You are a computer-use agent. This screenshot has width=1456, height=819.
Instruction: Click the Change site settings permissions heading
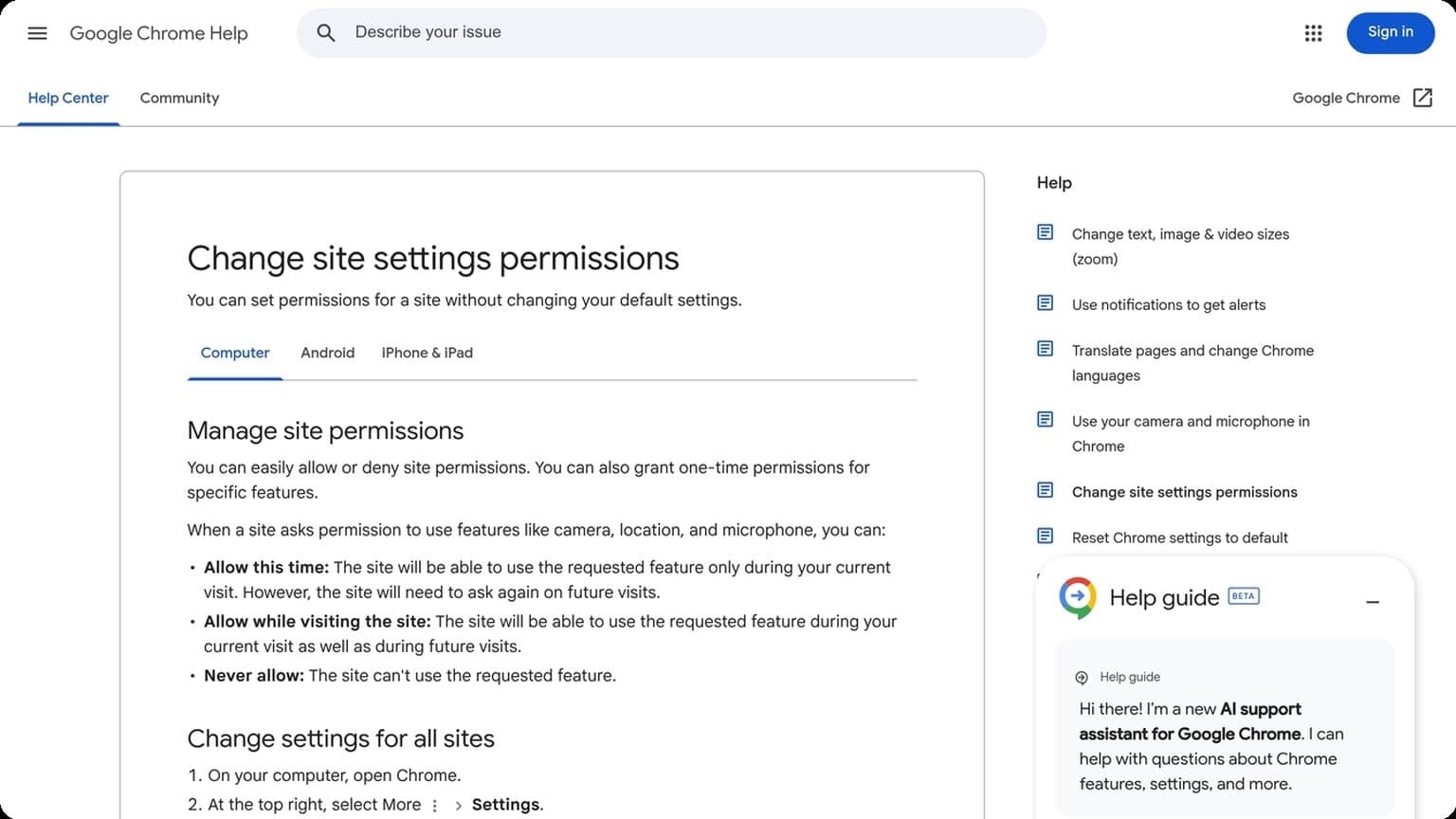tap(433, 258)
